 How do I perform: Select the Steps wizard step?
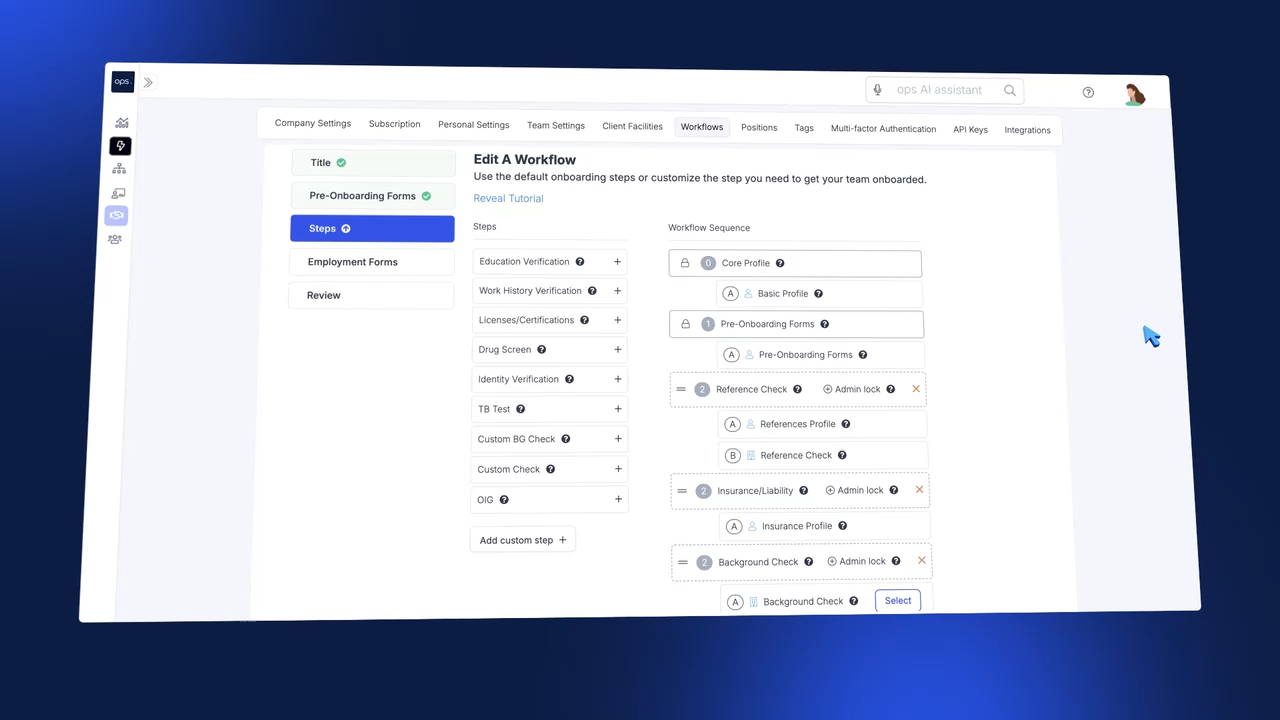coord(372,229)
